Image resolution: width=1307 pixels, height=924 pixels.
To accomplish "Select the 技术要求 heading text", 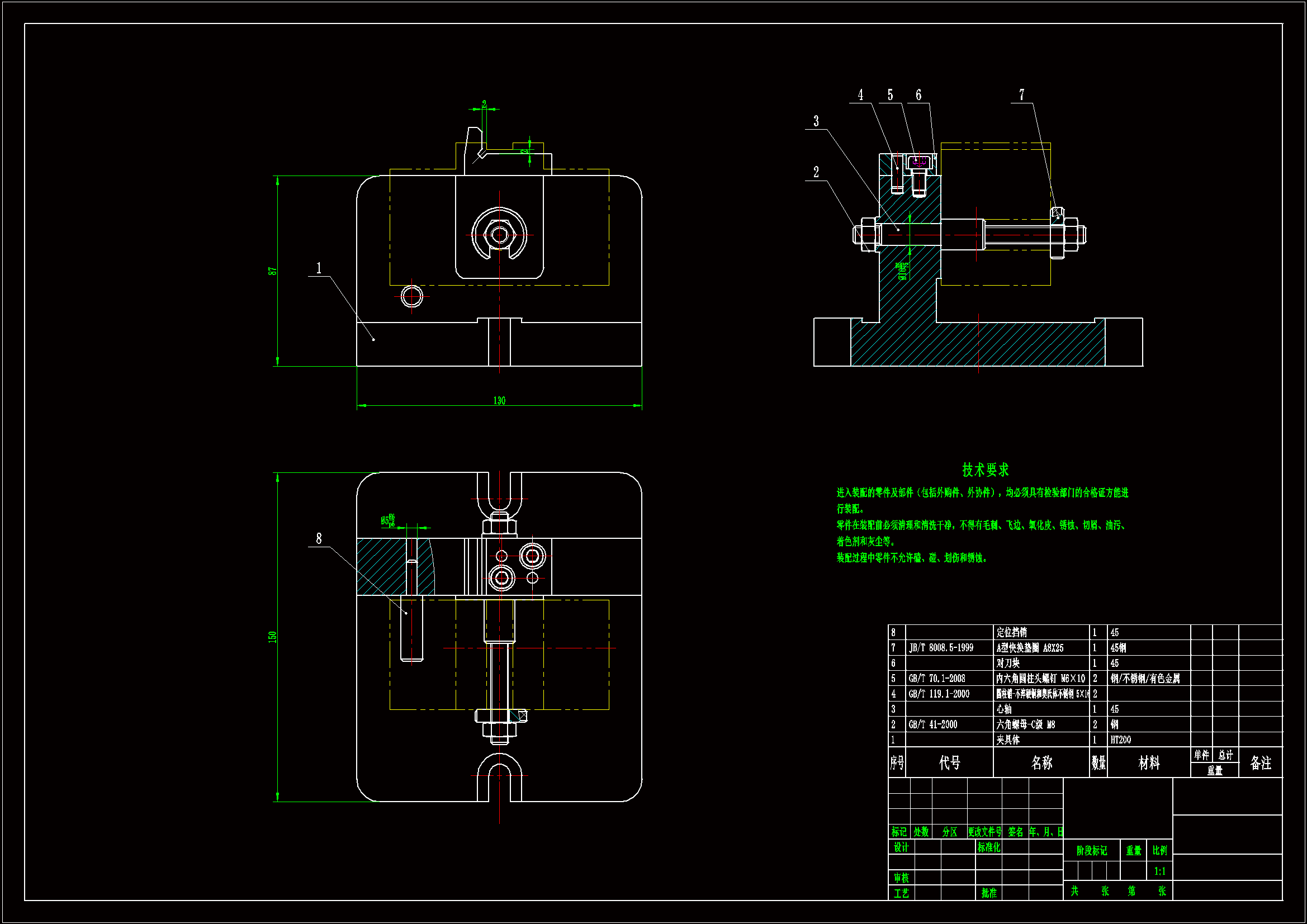I will (x=986, y=470).
